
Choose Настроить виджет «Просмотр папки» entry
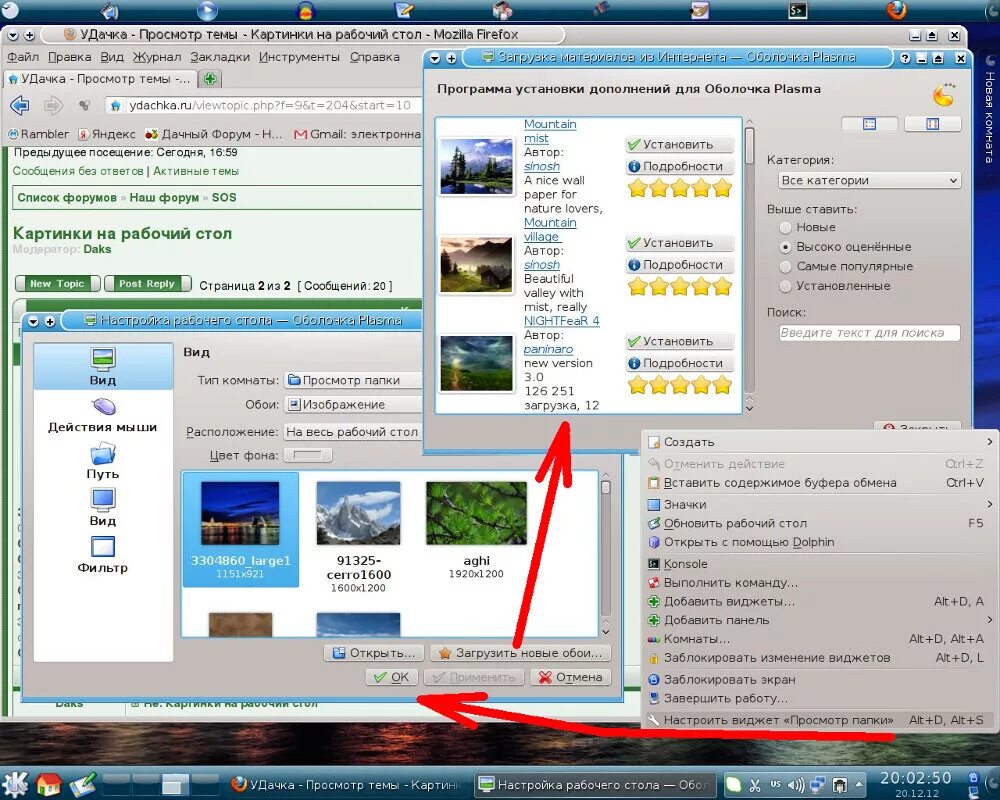[820, 720]
